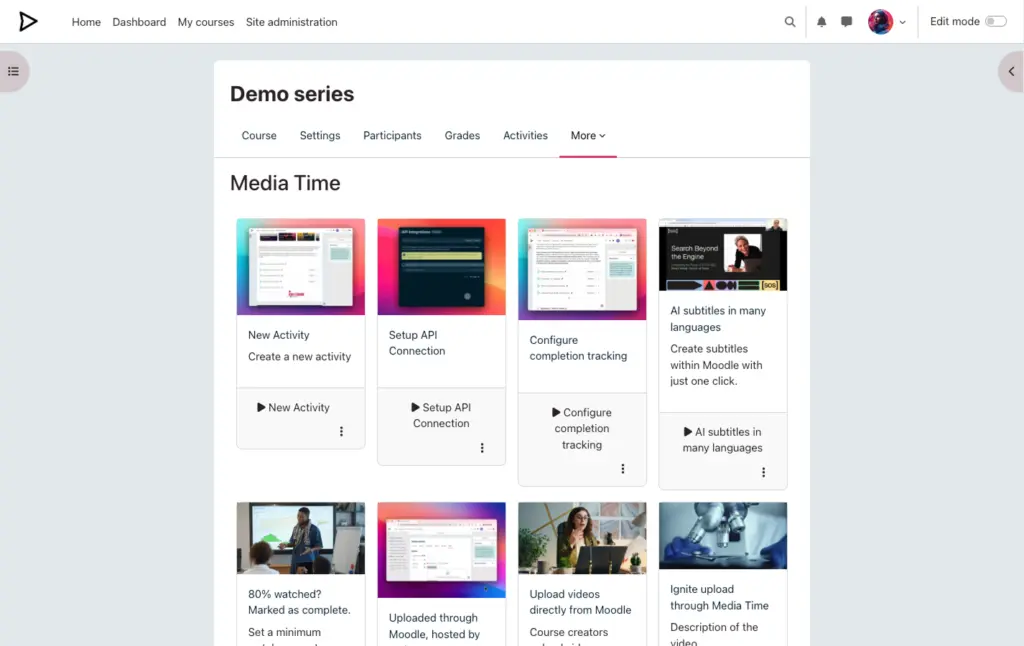Click the Demo series course title
This screenshot has height=646, width=1024.
(292, 94)
